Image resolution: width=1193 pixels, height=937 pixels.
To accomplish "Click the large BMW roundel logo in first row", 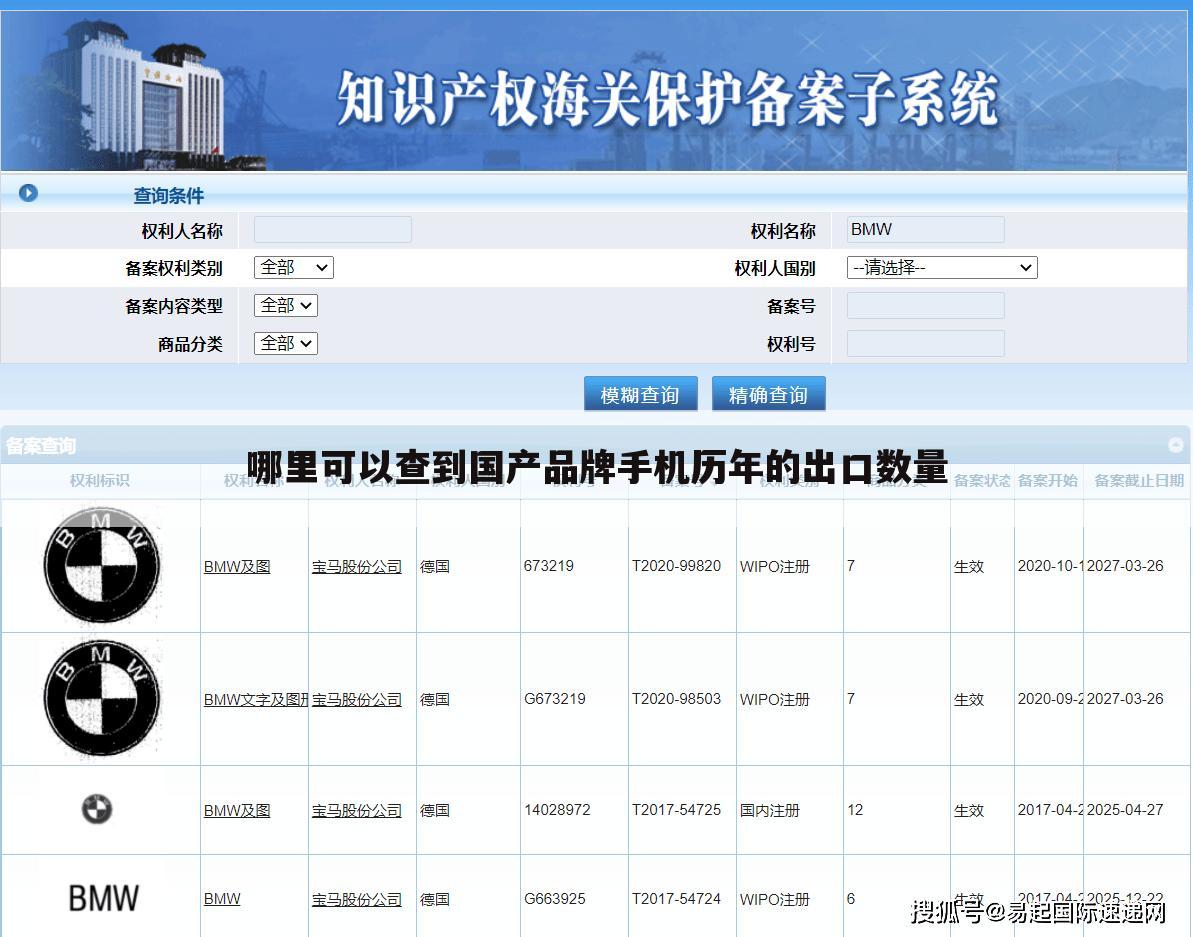I will tap(100, 565).
